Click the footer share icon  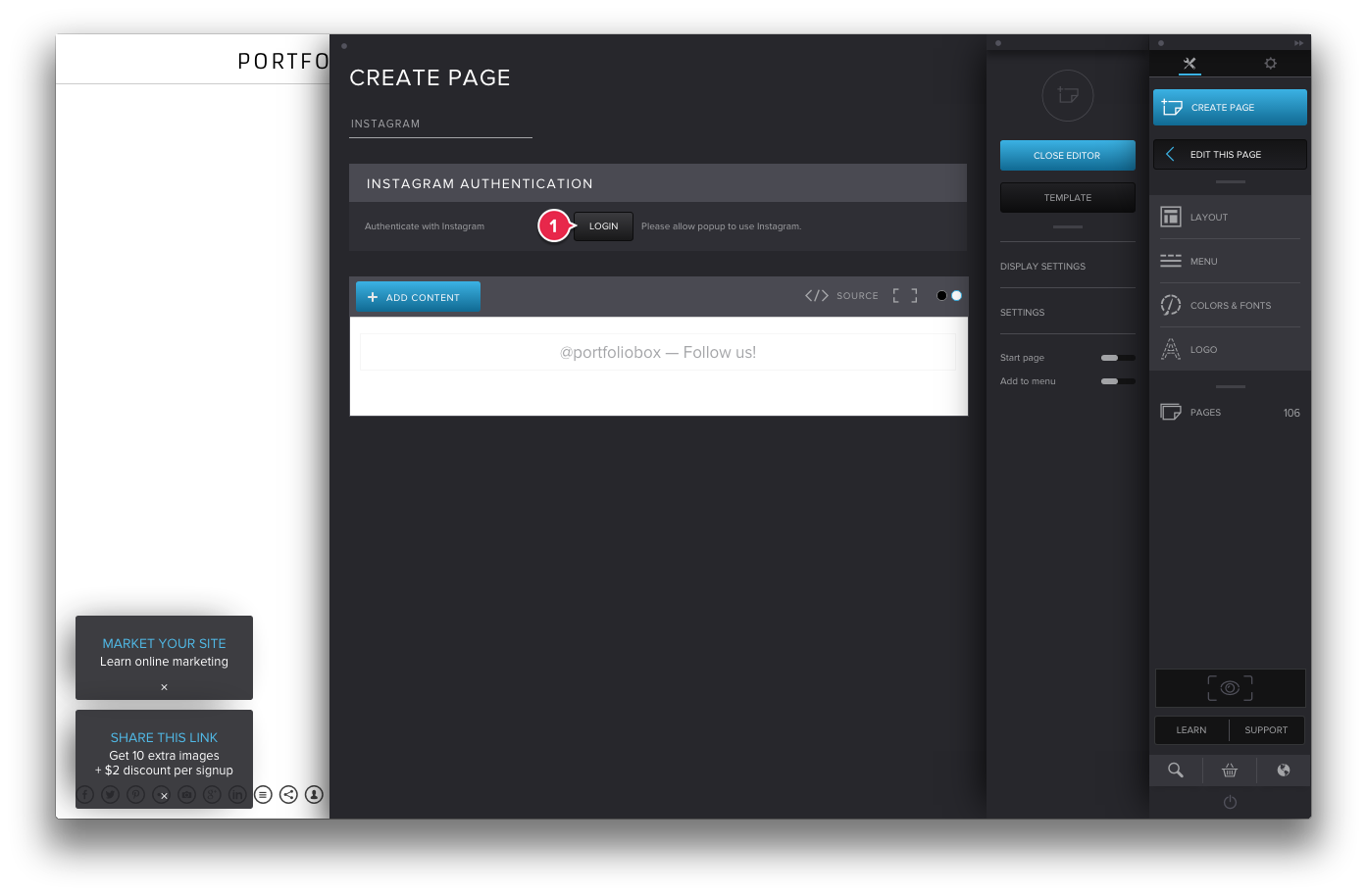click(288, 795)
